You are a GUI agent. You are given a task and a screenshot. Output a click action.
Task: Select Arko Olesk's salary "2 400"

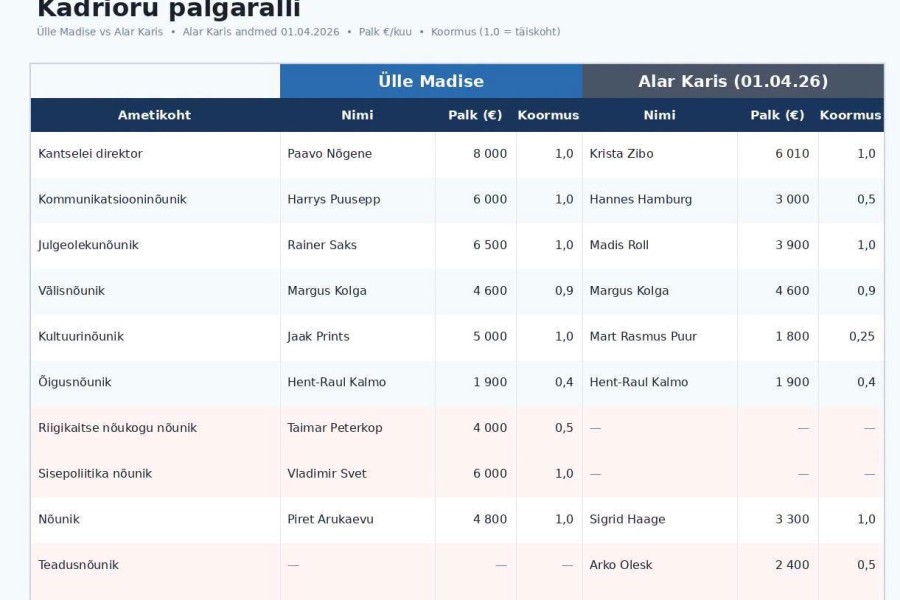pos(792,565)
